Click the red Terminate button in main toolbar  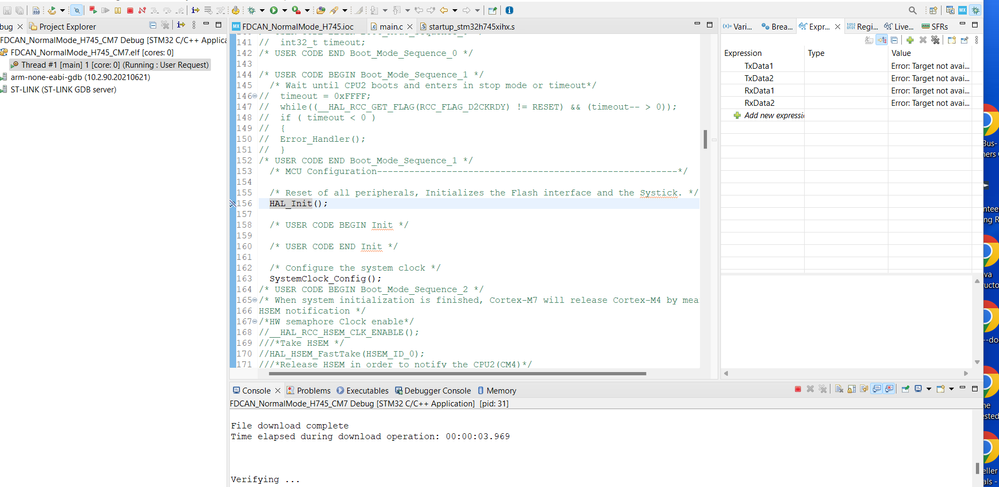click(130, 10)
